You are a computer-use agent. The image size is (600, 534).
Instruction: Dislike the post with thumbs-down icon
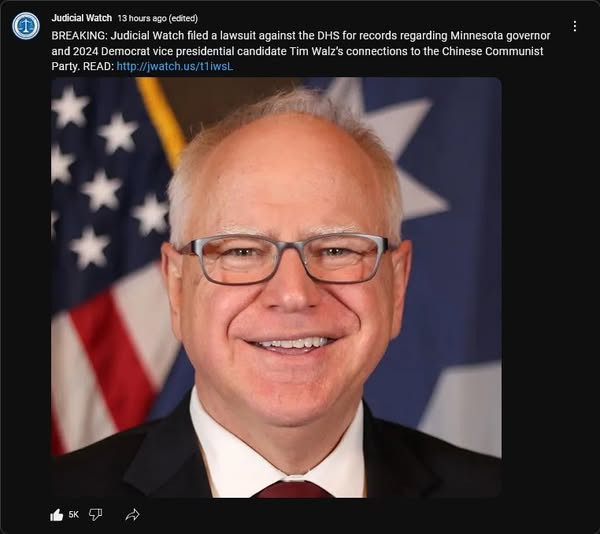pos(95,514)
